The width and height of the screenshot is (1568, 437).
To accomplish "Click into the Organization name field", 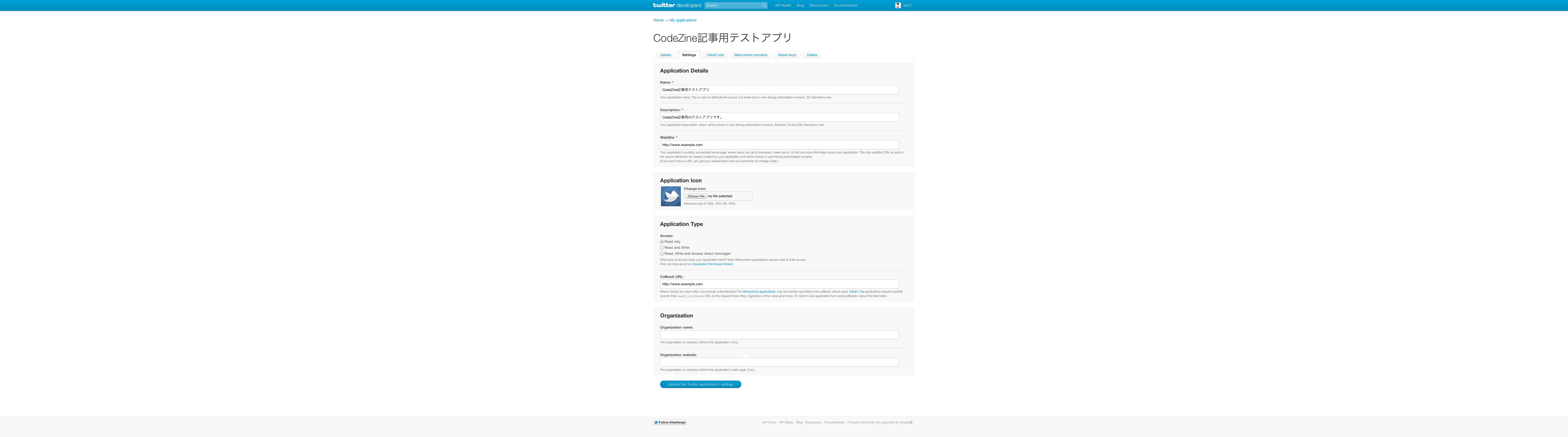I will point(779,335).
